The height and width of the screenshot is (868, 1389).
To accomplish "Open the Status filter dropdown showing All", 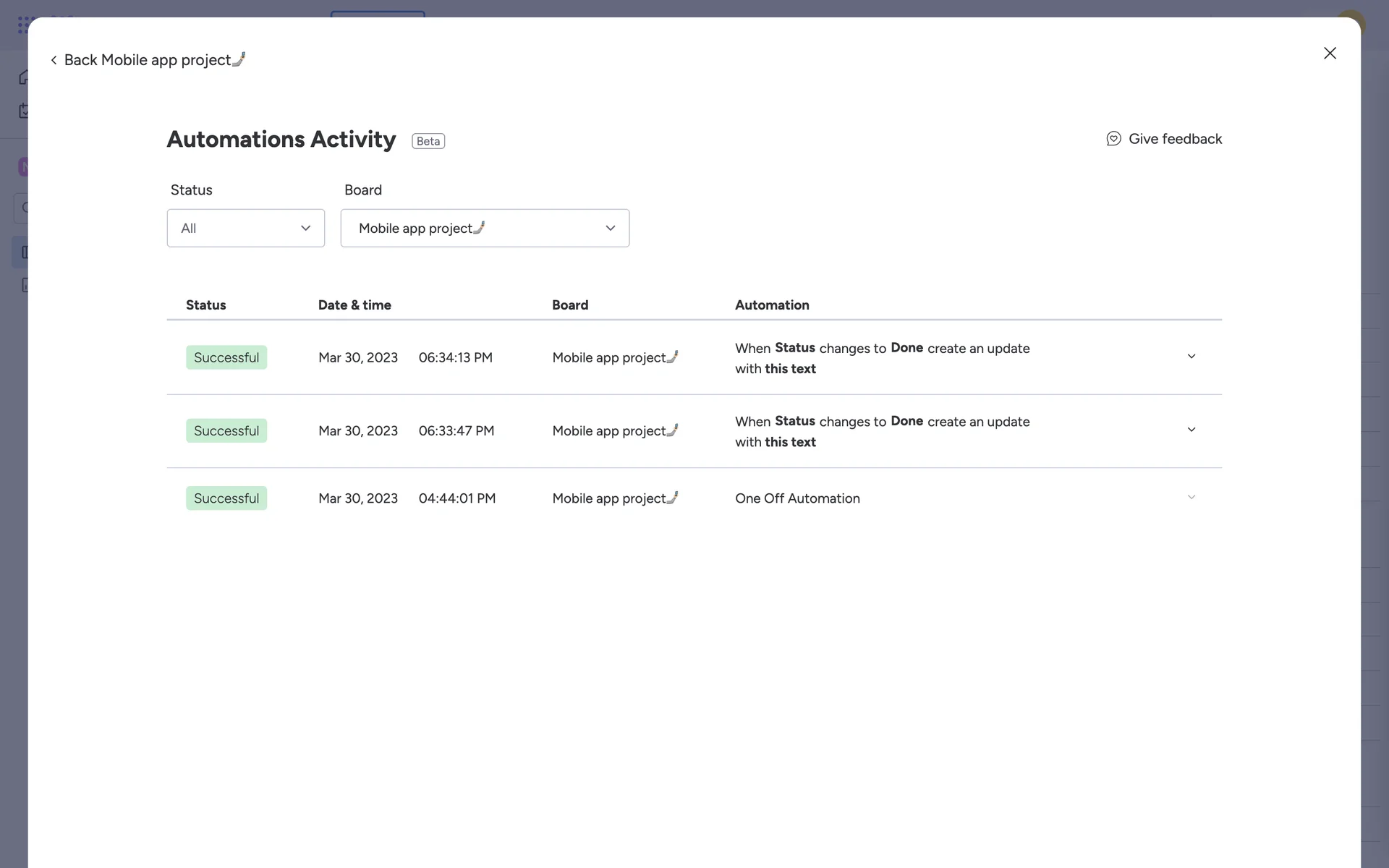I will [x=245, y=229].
